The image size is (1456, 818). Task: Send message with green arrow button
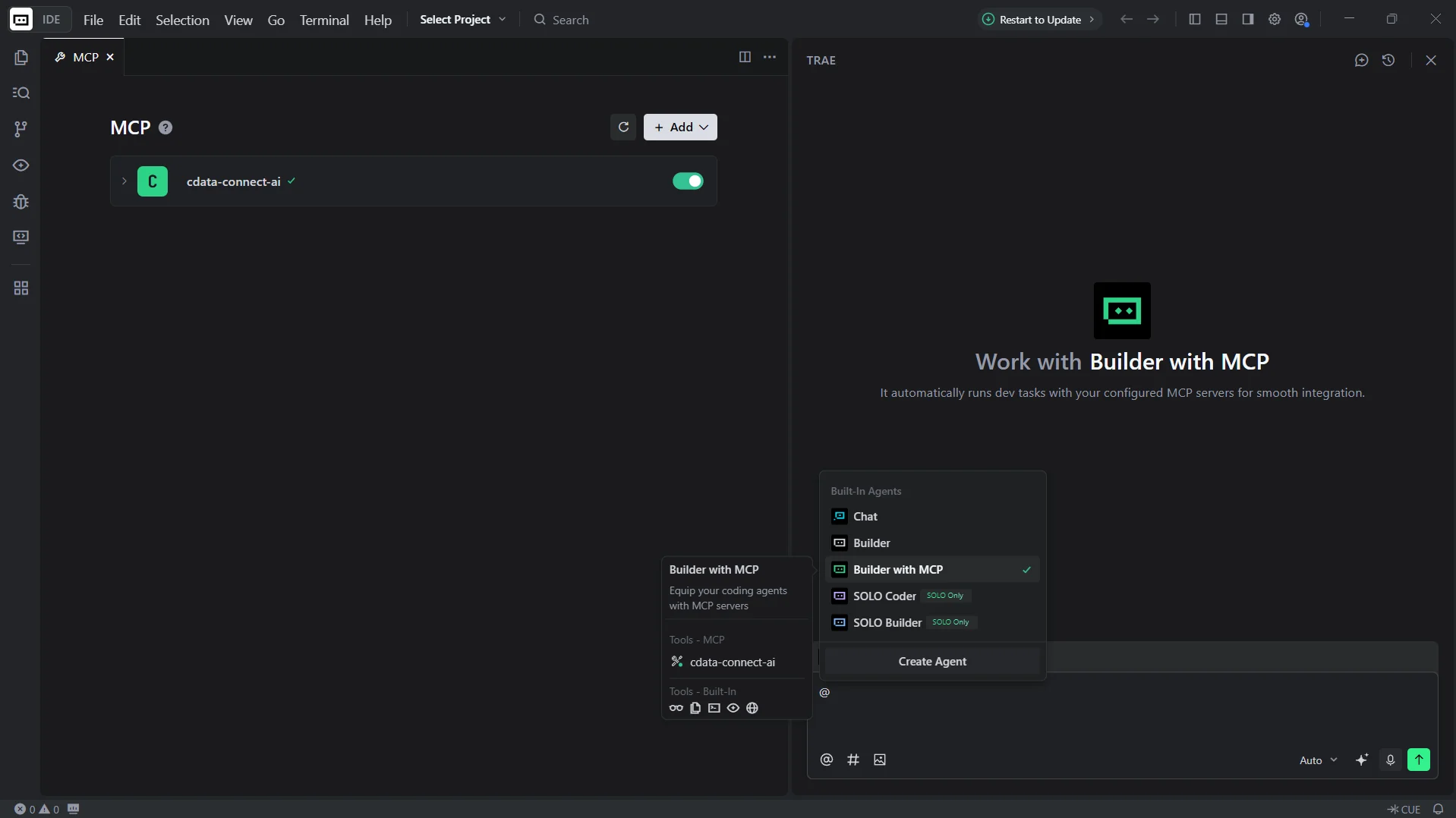[x=1419, y=760]
